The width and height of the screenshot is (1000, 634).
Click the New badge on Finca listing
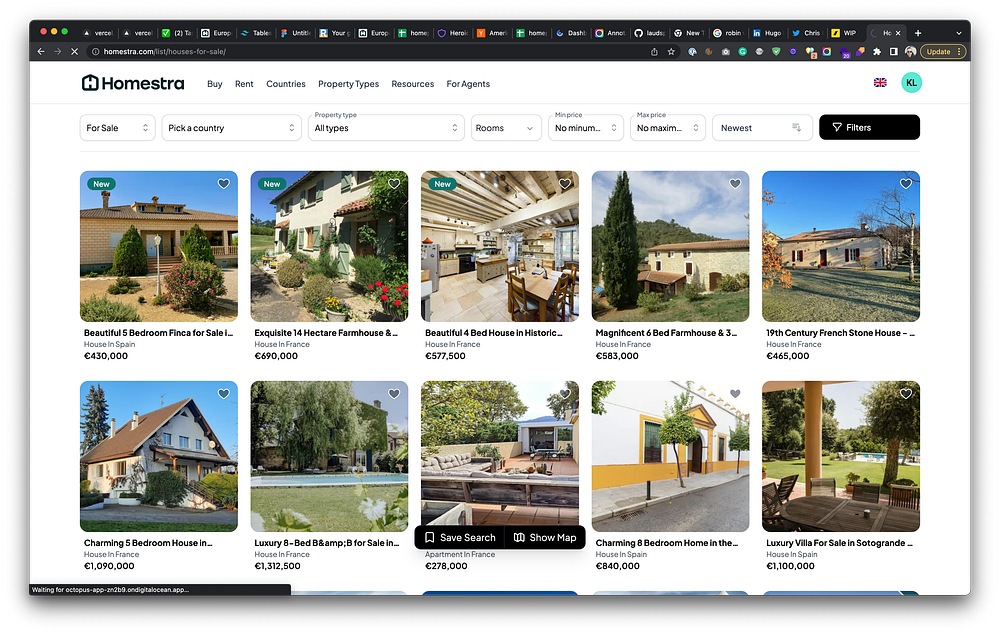coord(101,184)
